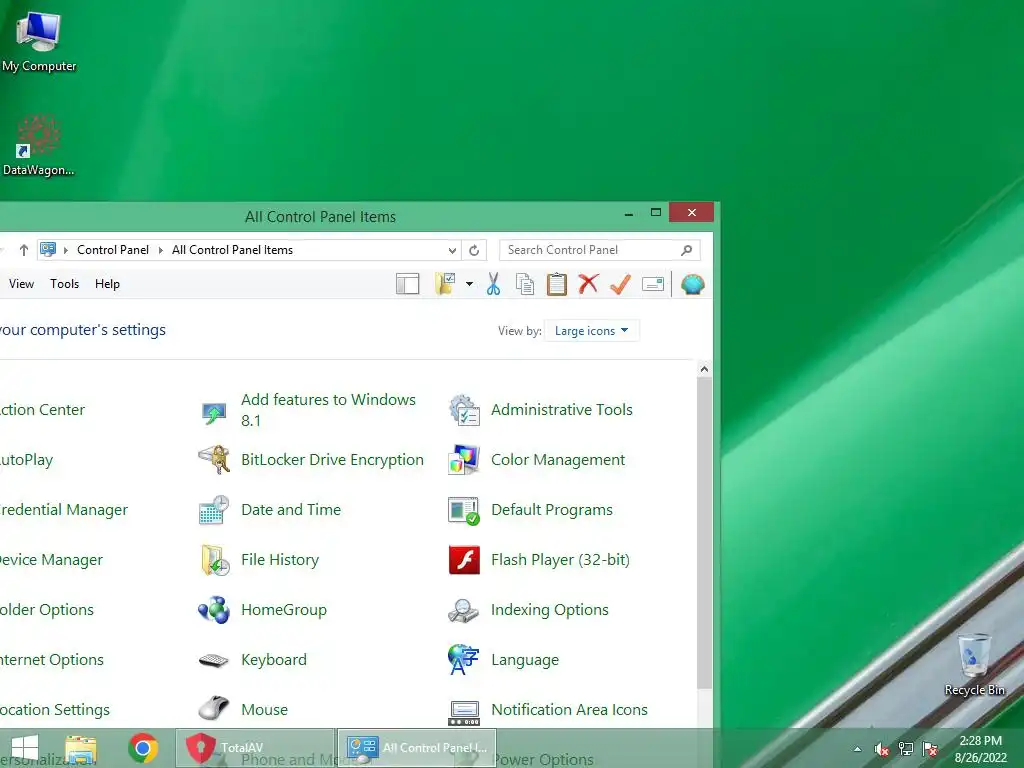Open the Recycle Bin on desktop
1024x768 pixels.
coord(974,665)
